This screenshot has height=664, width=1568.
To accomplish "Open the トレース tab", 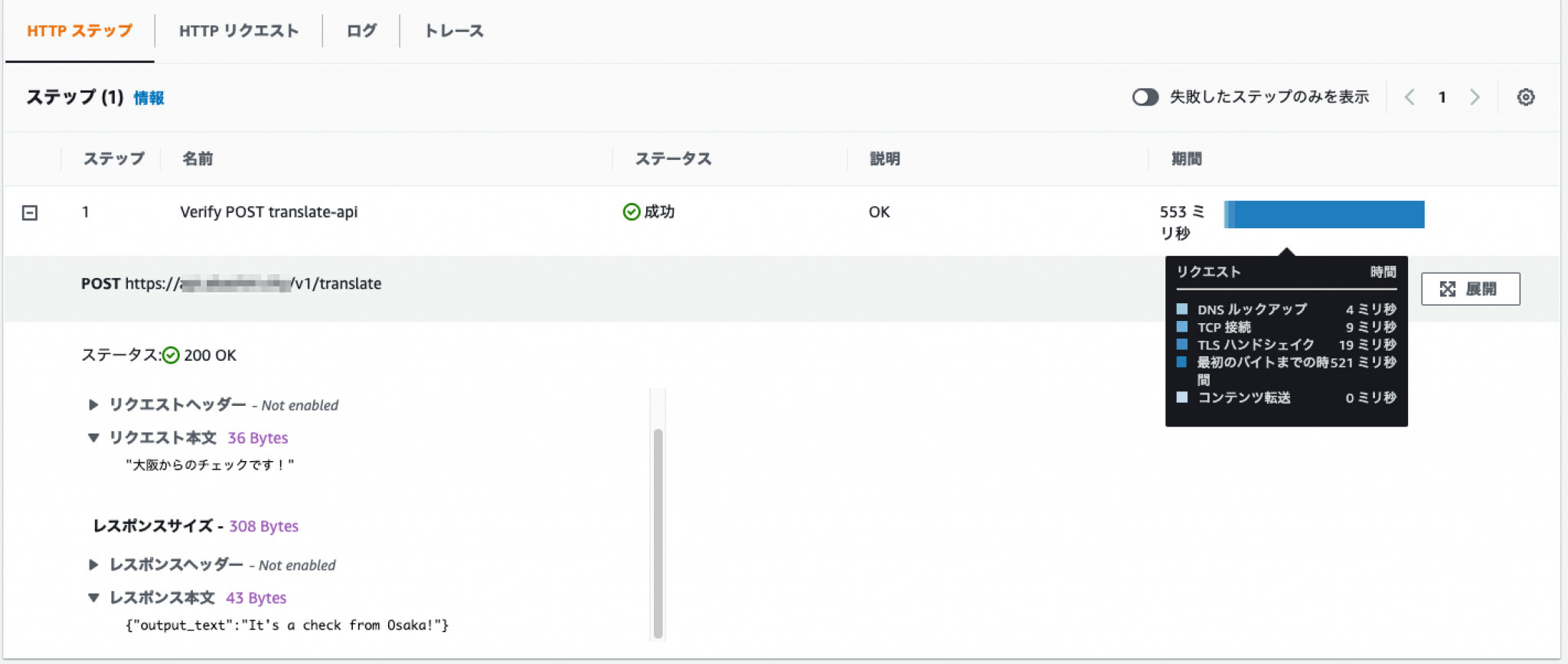I will coord(454,31).
